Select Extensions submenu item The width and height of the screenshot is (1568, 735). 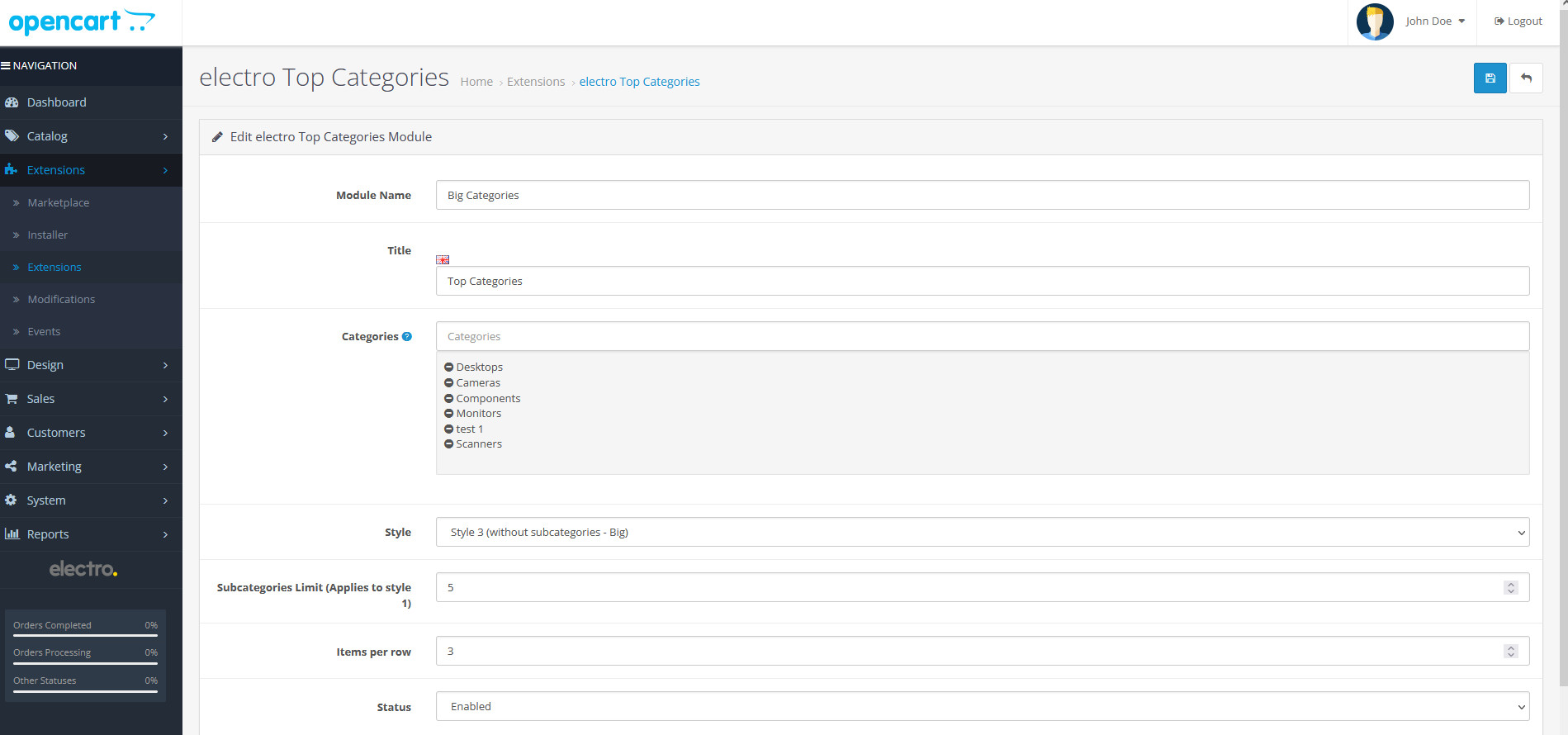coord(91,267)
